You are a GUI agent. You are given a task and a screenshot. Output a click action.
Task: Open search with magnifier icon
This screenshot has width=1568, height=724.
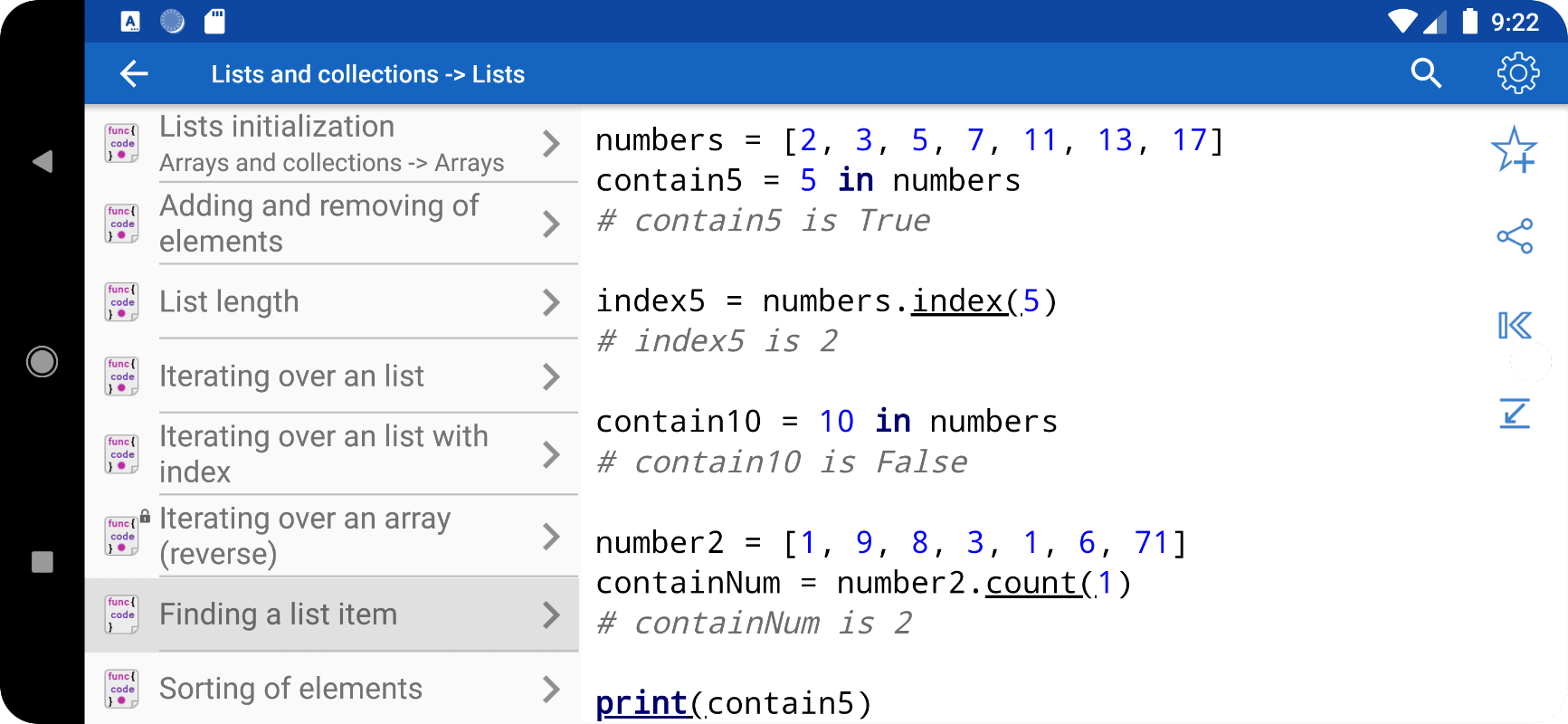pyautogui.click(x=1426, y=73)
